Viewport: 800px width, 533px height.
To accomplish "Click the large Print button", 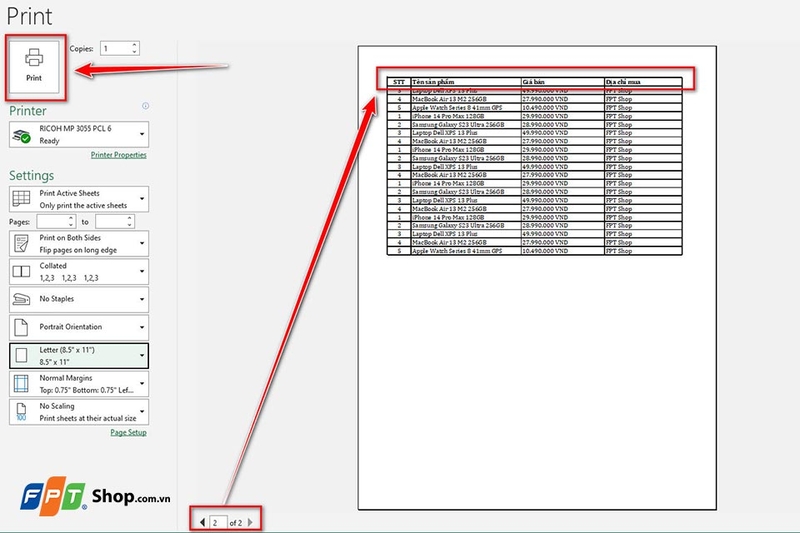I will coord(34,67).
